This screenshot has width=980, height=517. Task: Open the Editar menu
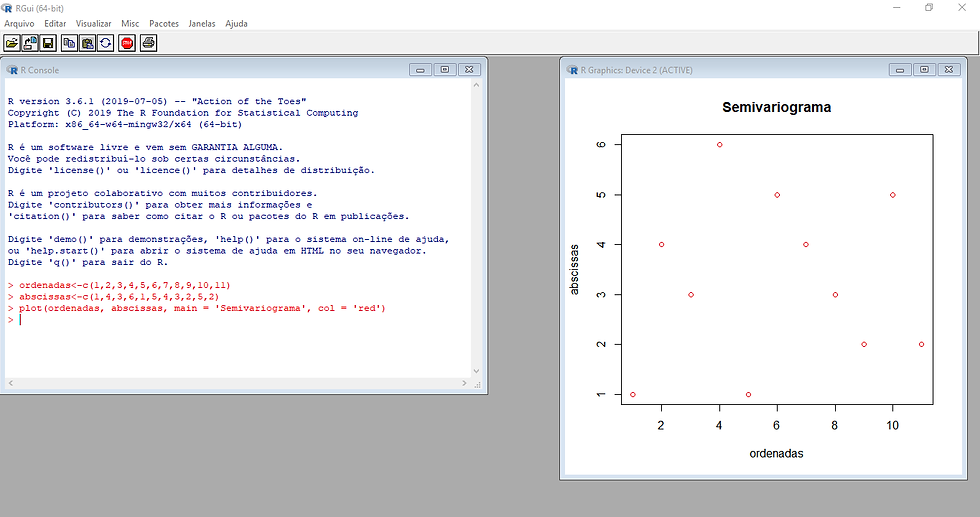pyautogui.click(x=55, y=24)
